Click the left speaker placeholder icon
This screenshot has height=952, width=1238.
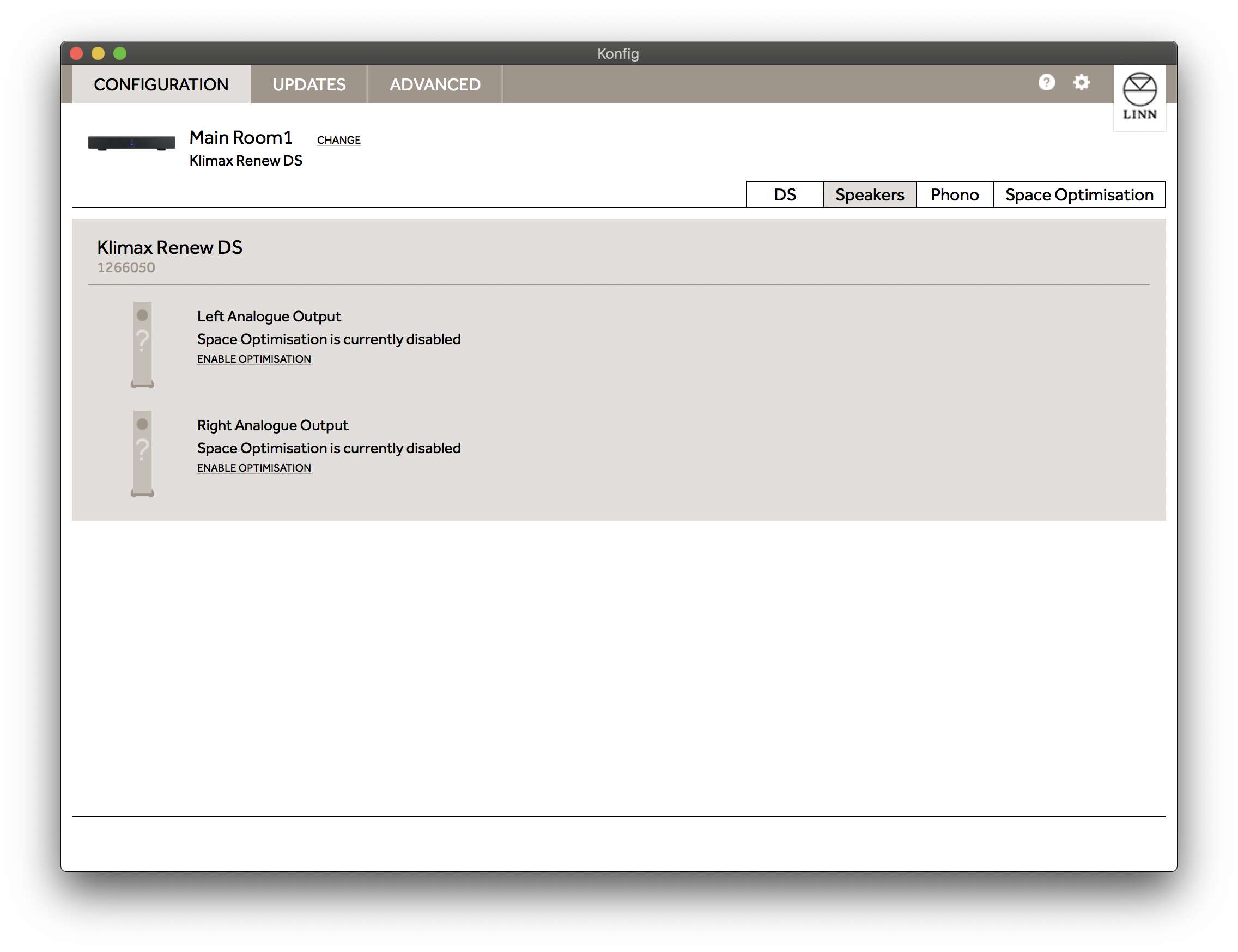tap(142, 345)
